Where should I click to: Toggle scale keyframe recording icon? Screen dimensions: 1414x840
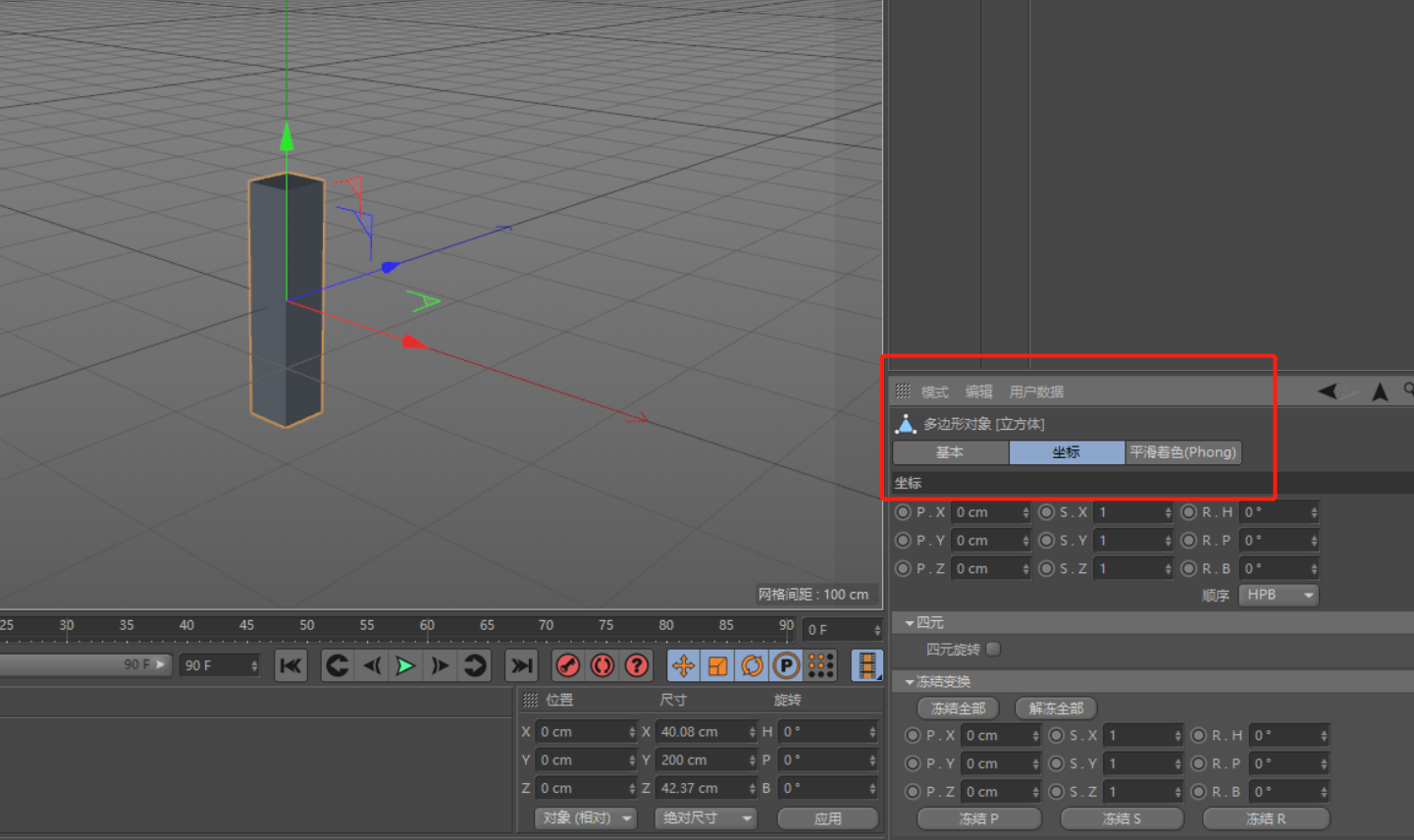tap(717, 665)
